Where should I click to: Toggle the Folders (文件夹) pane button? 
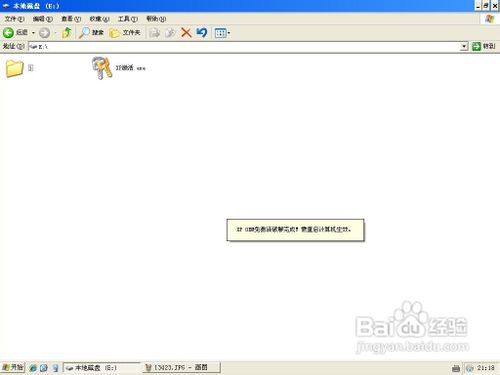pos(125,33)
